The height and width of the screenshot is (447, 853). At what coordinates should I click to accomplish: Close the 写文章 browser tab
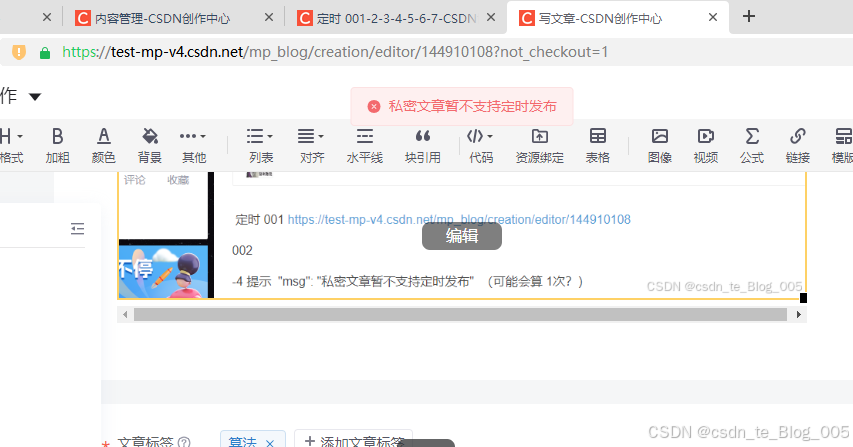click(x=713, y=17)
